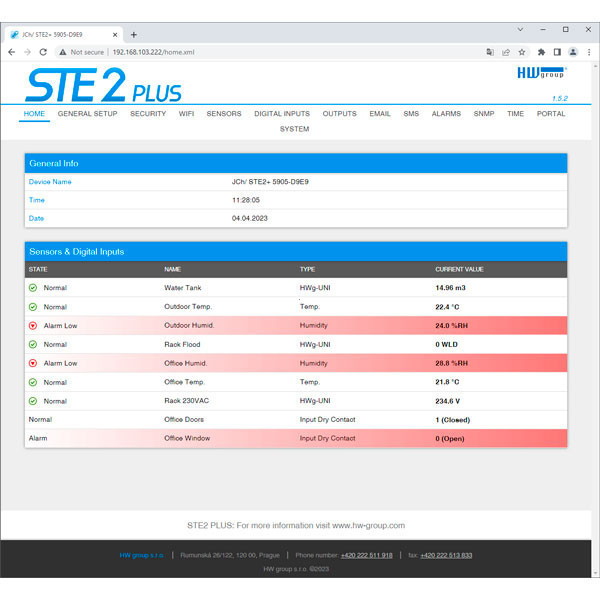
Task: Bookmark this page with star icon
Action: point(522,52)
